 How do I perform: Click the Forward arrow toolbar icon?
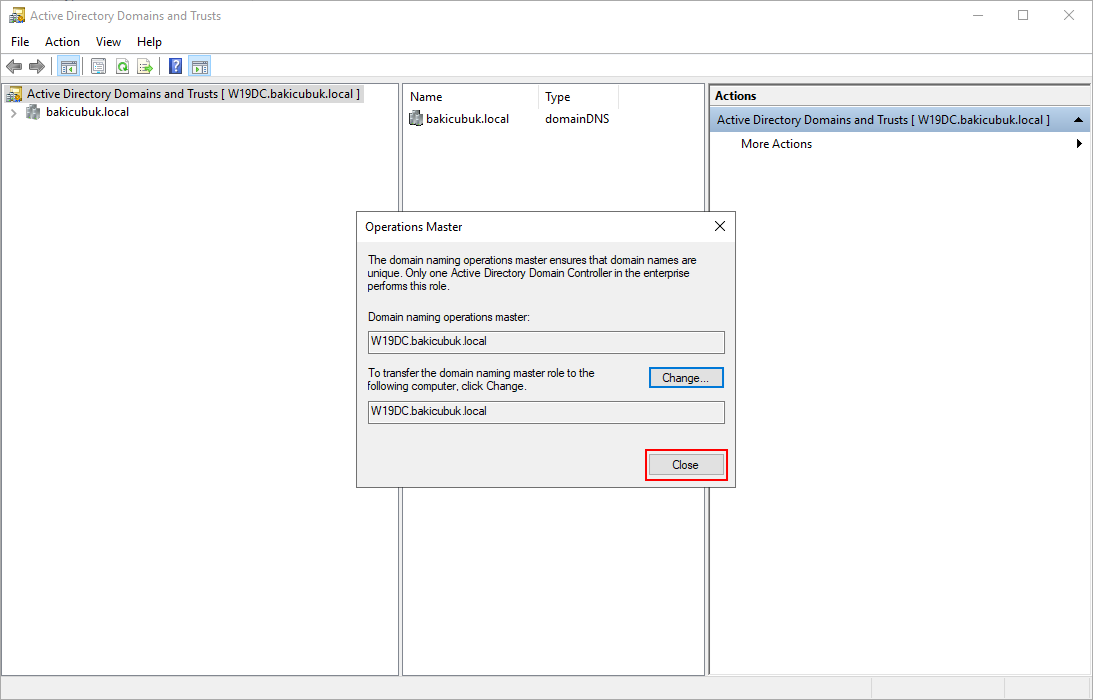(37, 66)
